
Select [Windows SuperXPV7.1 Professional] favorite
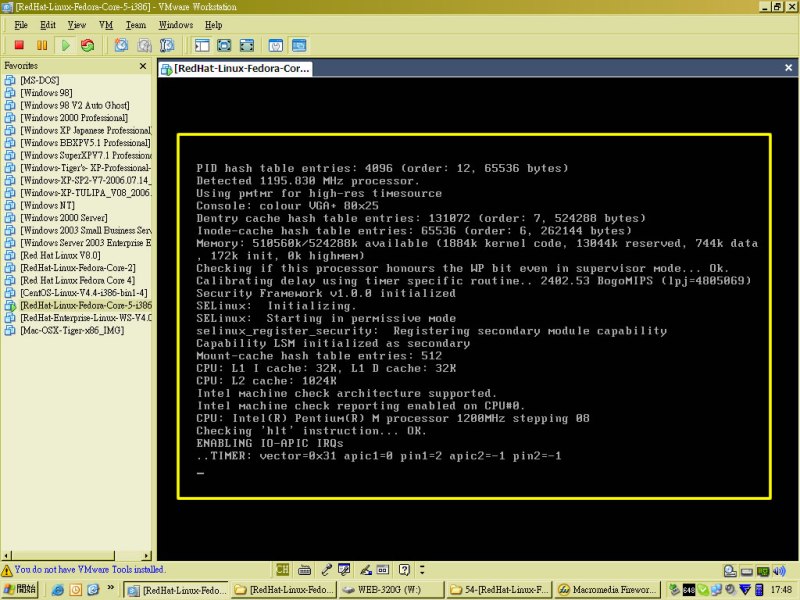78,155
